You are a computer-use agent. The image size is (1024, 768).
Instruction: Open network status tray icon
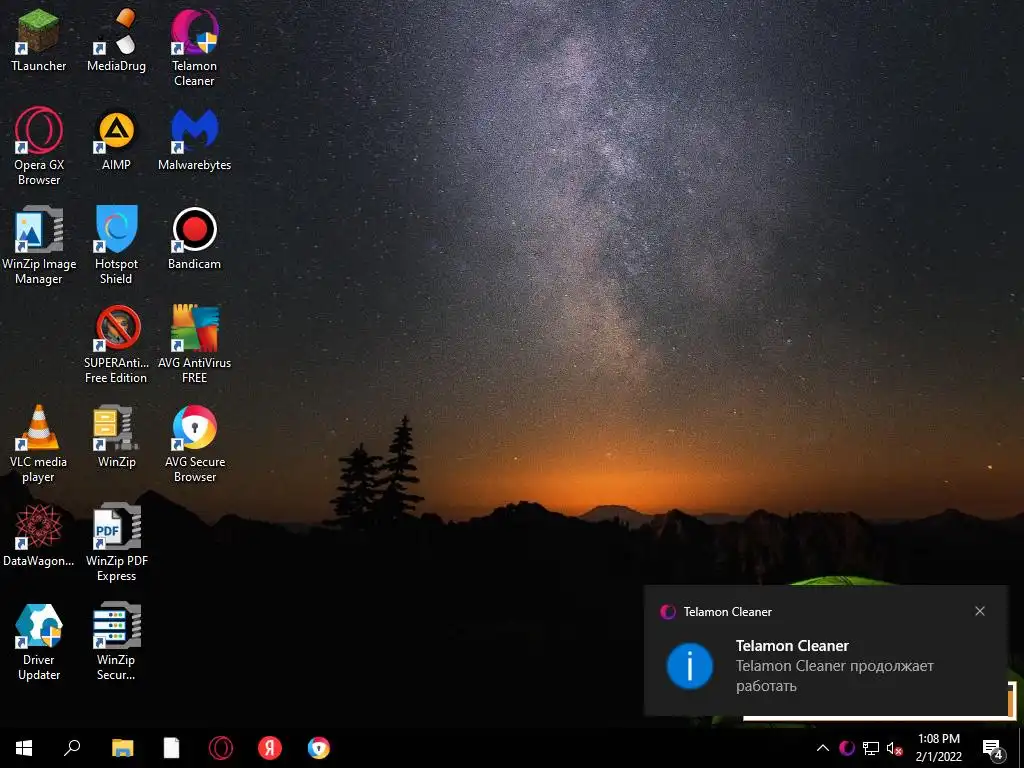pos(871,748)
